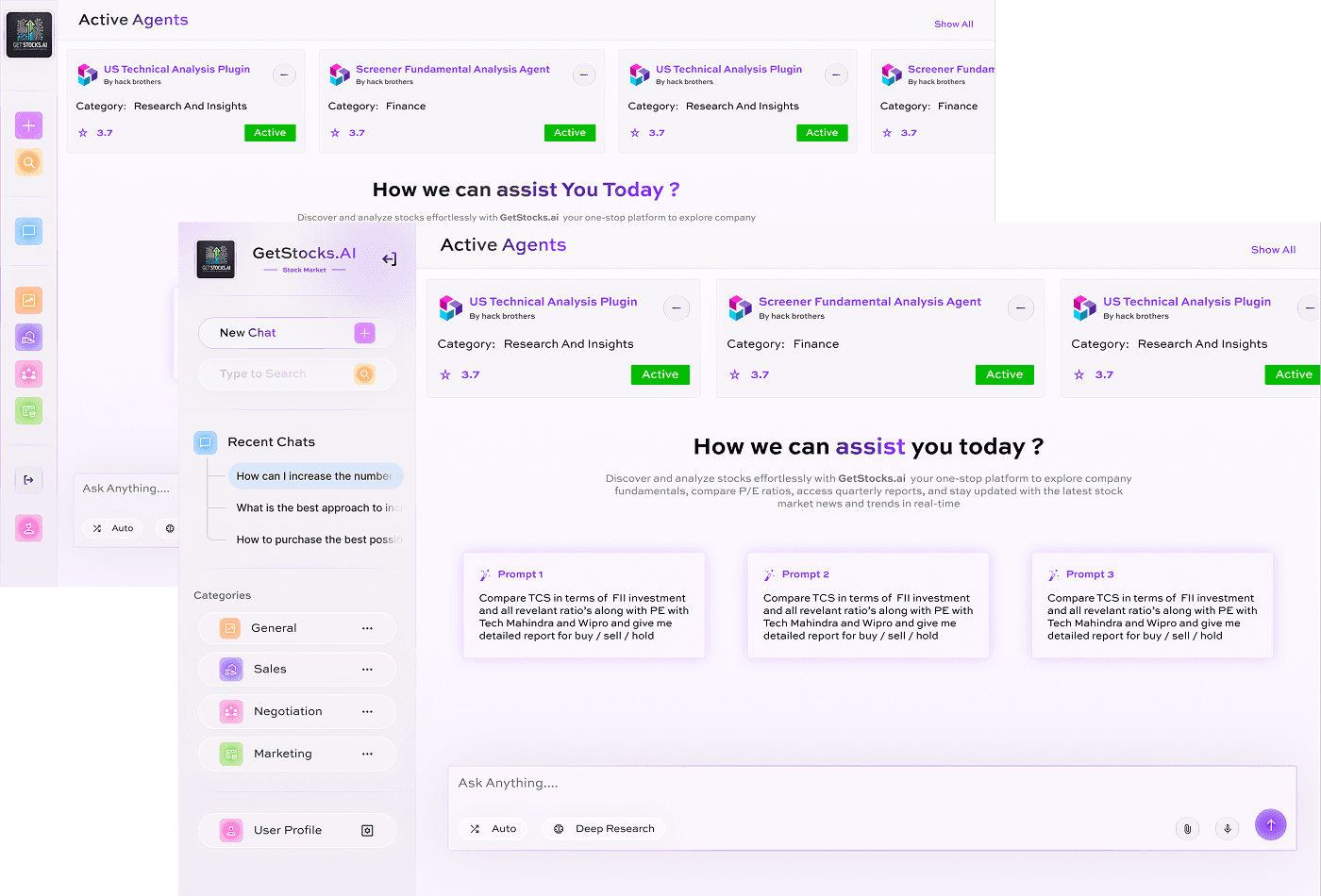Viewport: 1321px width, 896px height.
Task: Click the 'Recent Chats' heading text
Action: (272, 442)
